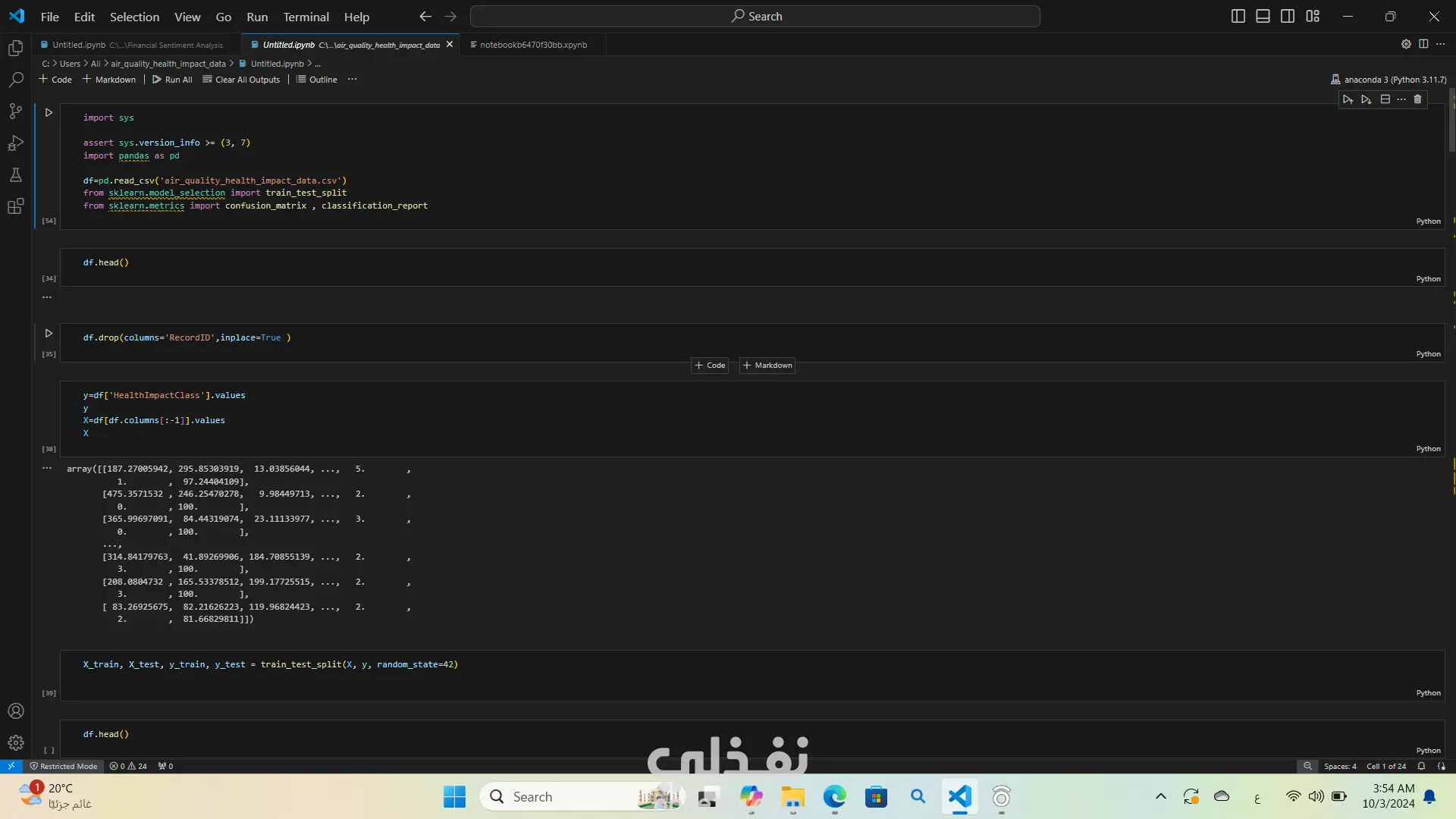Toggle the bottom panel layout

(1263, 16)
